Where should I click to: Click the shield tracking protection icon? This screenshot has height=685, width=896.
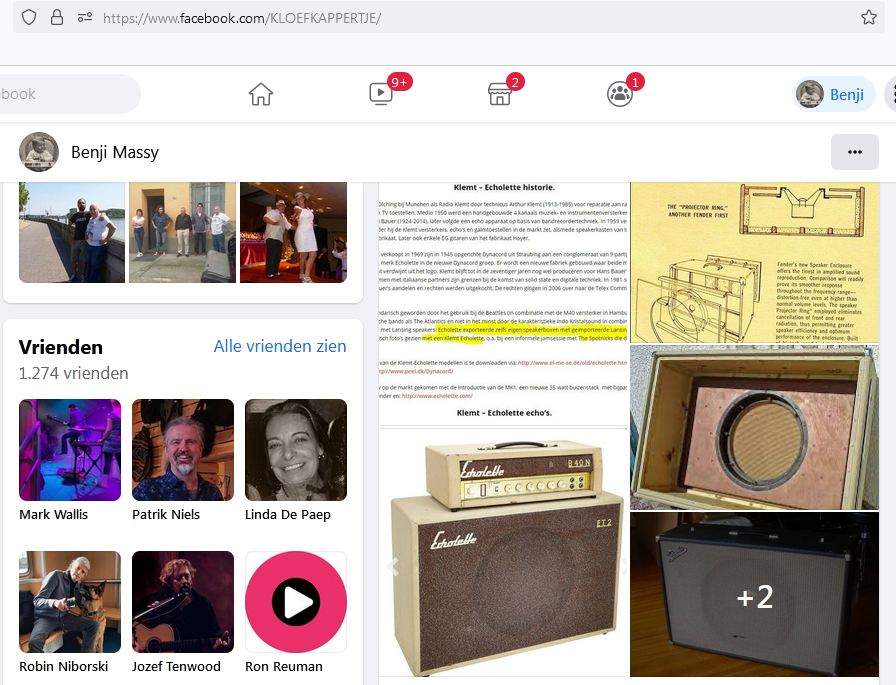[29, 17]
